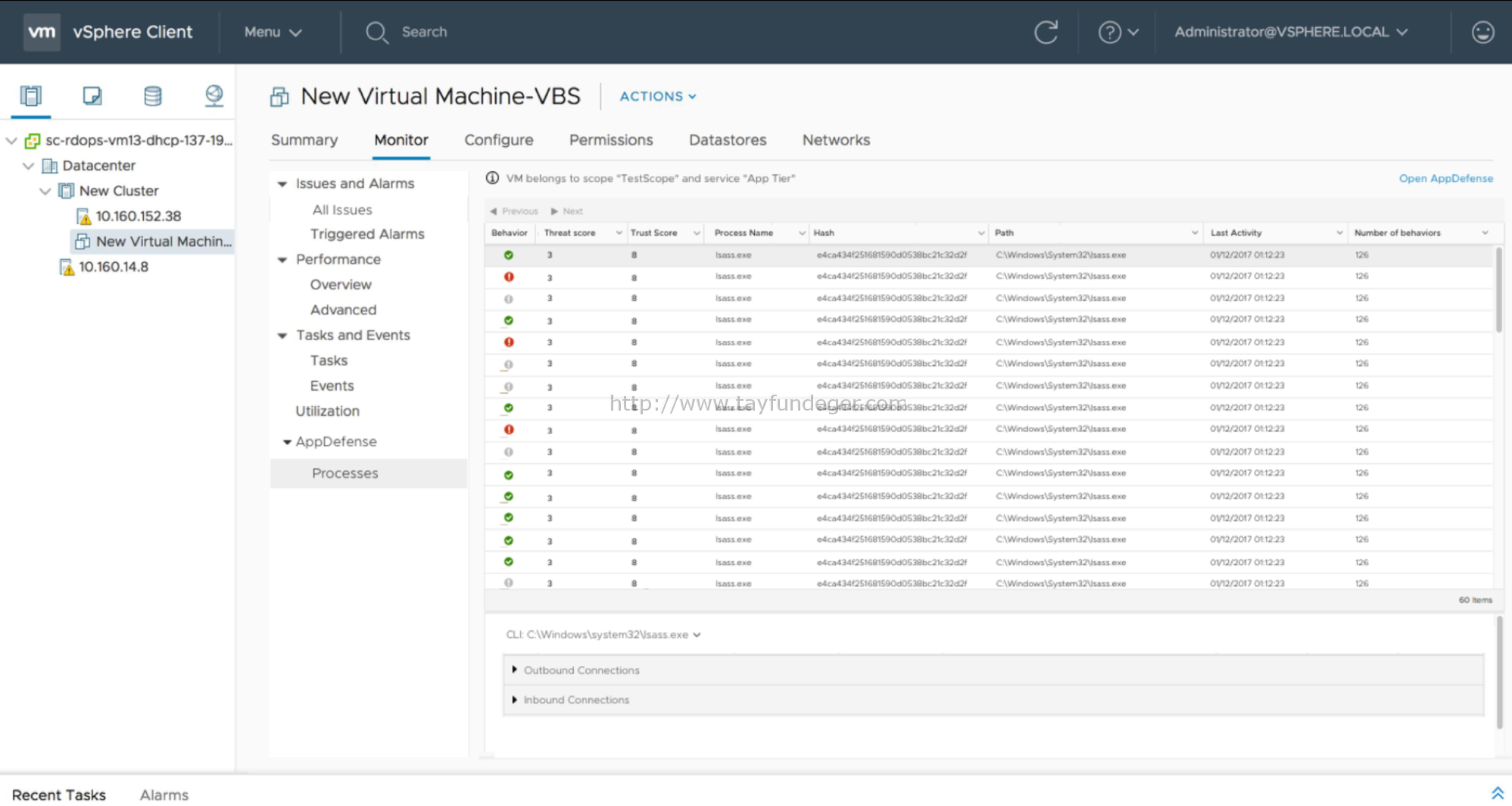Go to Previous page of processes
The width and height of the screenshot is (1512, 806).
tap(514, 211)
